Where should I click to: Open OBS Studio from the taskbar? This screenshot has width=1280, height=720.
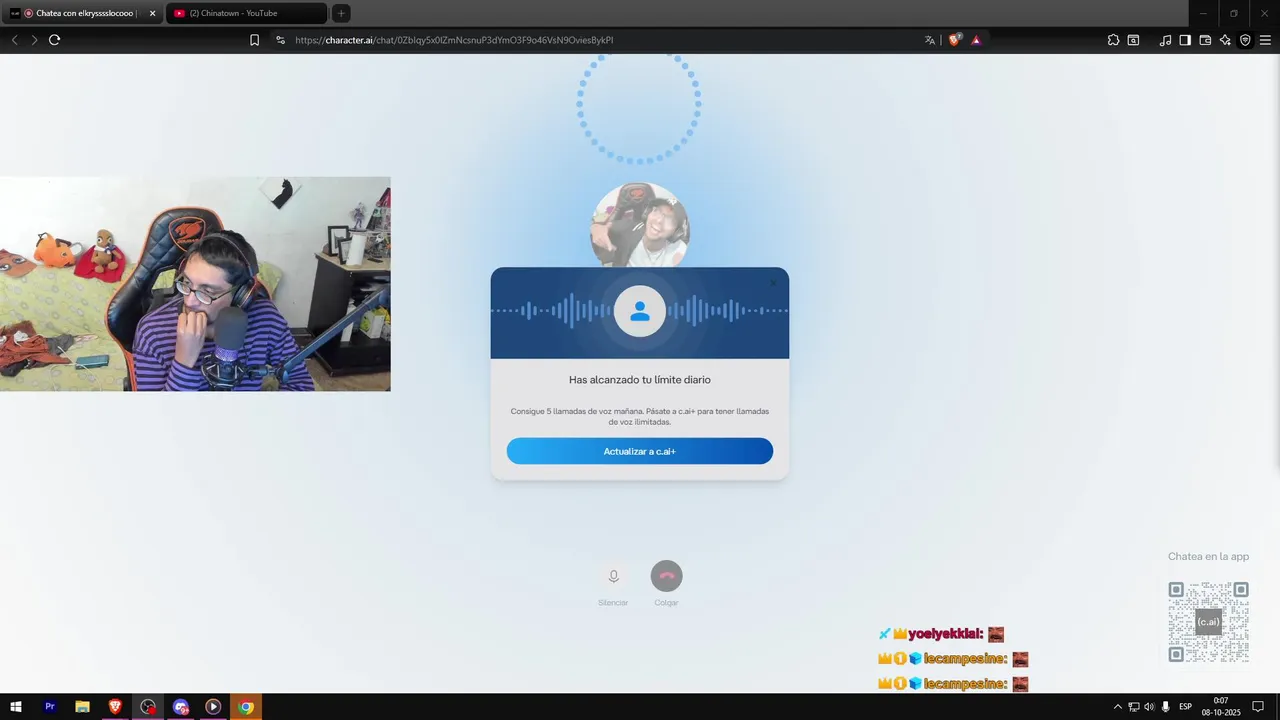(148, 707)
